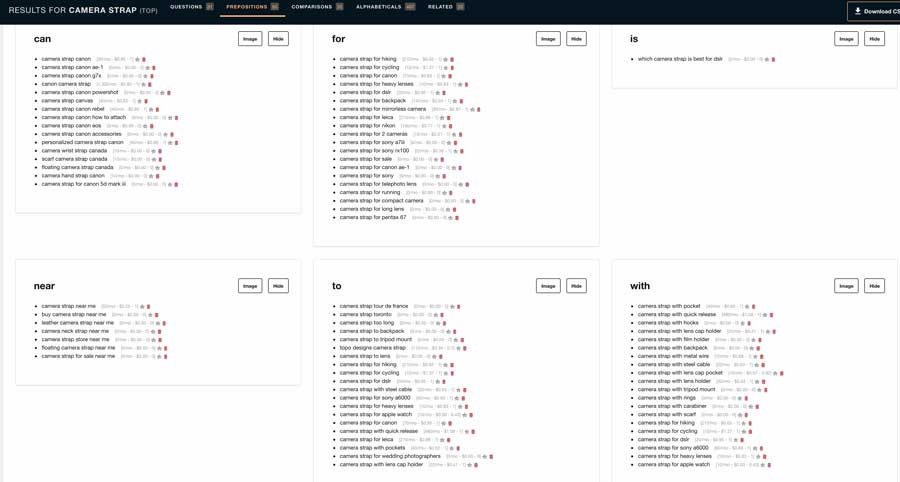
Task: Open keyword 'camera strap canon g7x'
Action: click(x=71, y=76)
